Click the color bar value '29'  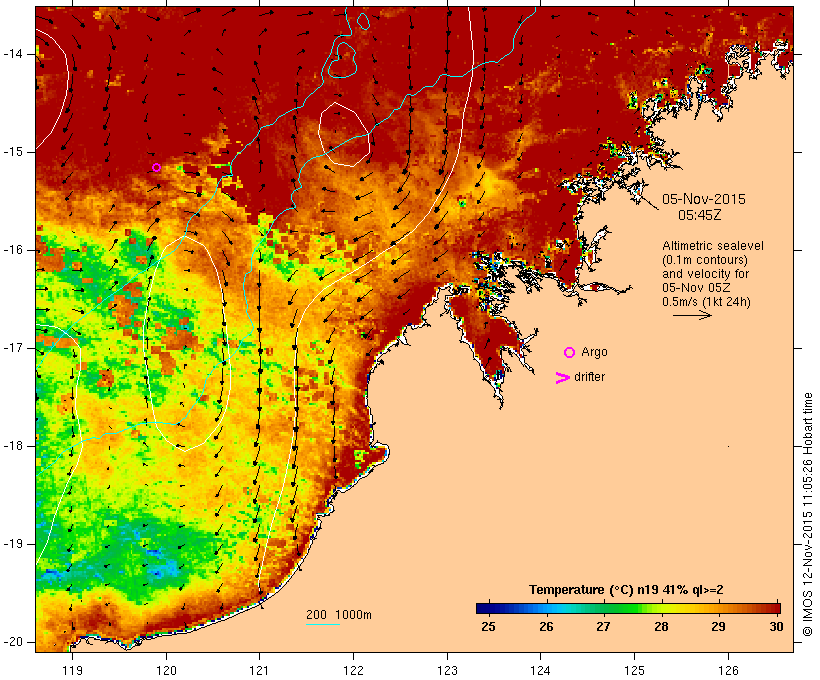click(719, 627)
